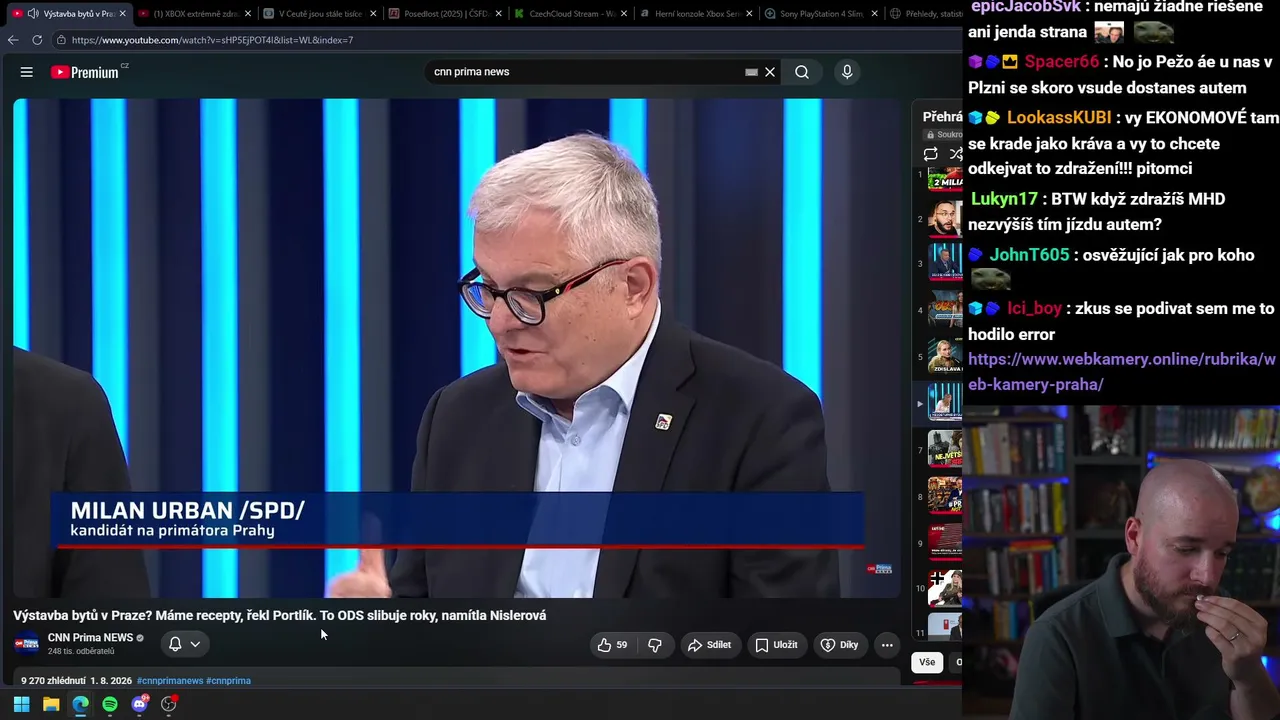Play playlist video number 9 thumbnail
The image size is (1280, 720).
[945, 543]
